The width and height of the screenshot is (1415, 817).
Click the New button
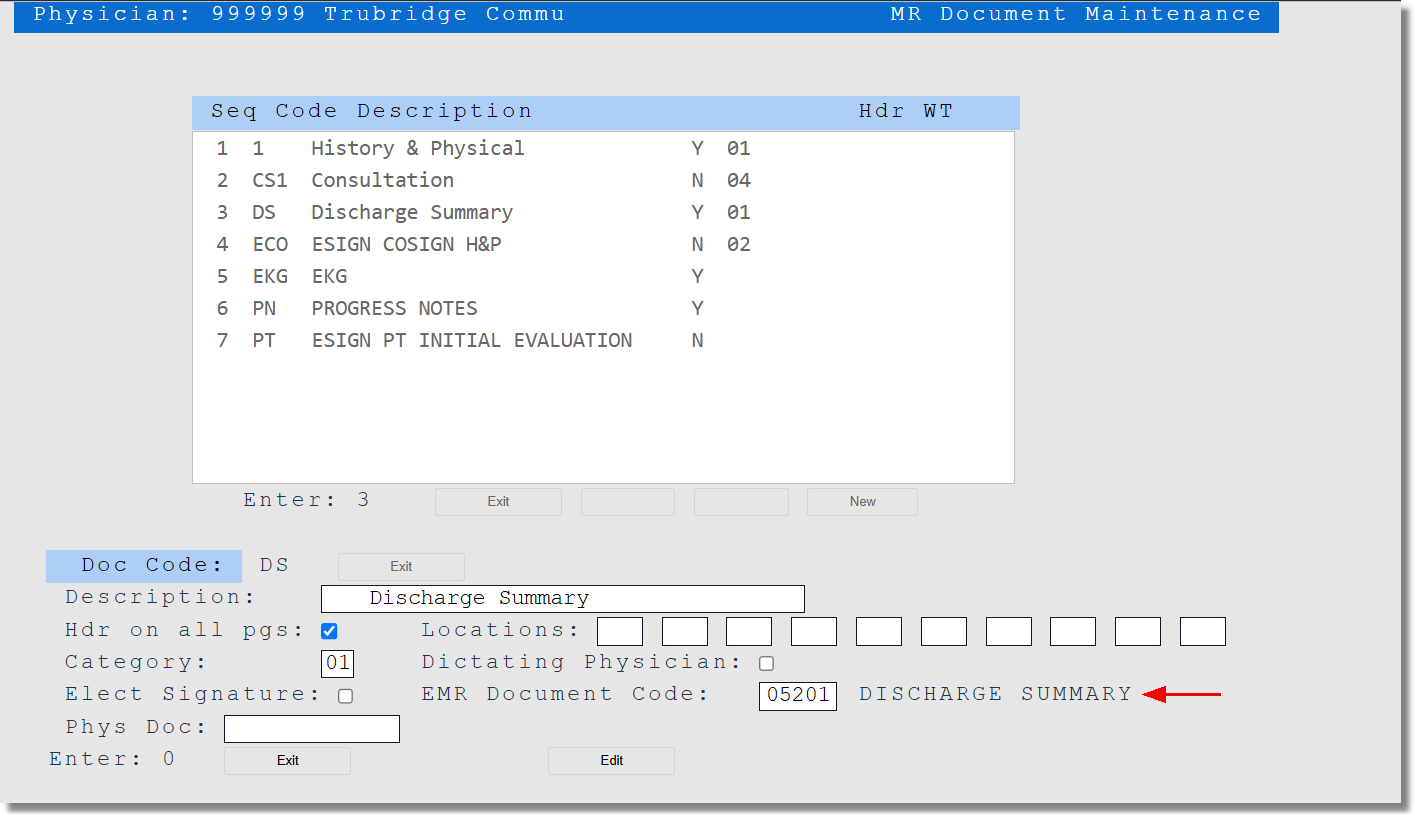(x=862, y=502)
